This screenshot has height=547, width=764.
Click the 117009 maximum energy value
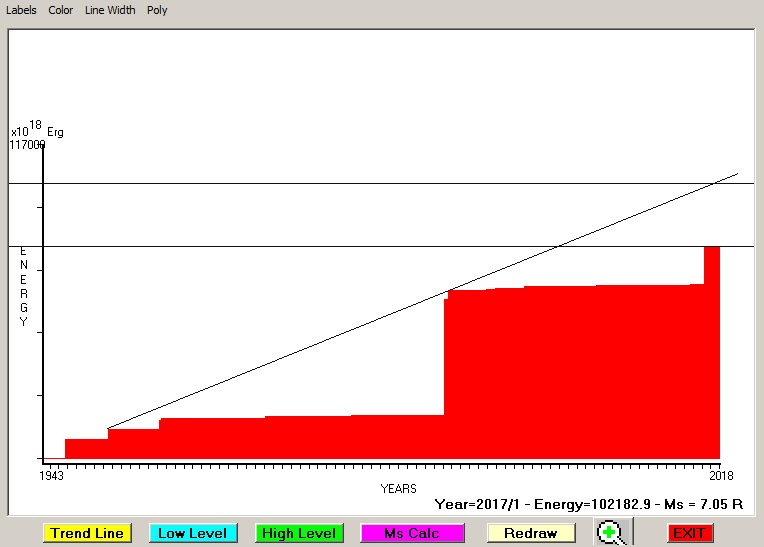click(27, 145)
